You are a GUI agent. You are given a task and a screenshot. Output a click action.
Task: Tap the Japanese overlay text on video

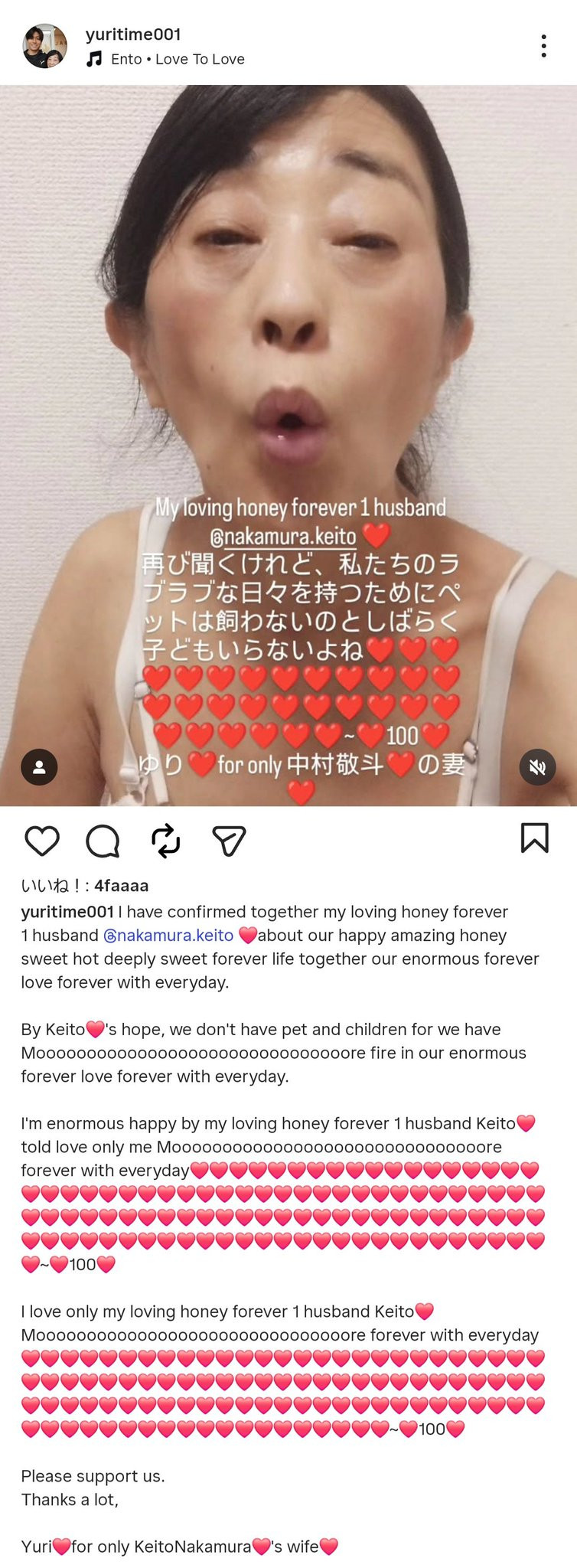point(301,607)
